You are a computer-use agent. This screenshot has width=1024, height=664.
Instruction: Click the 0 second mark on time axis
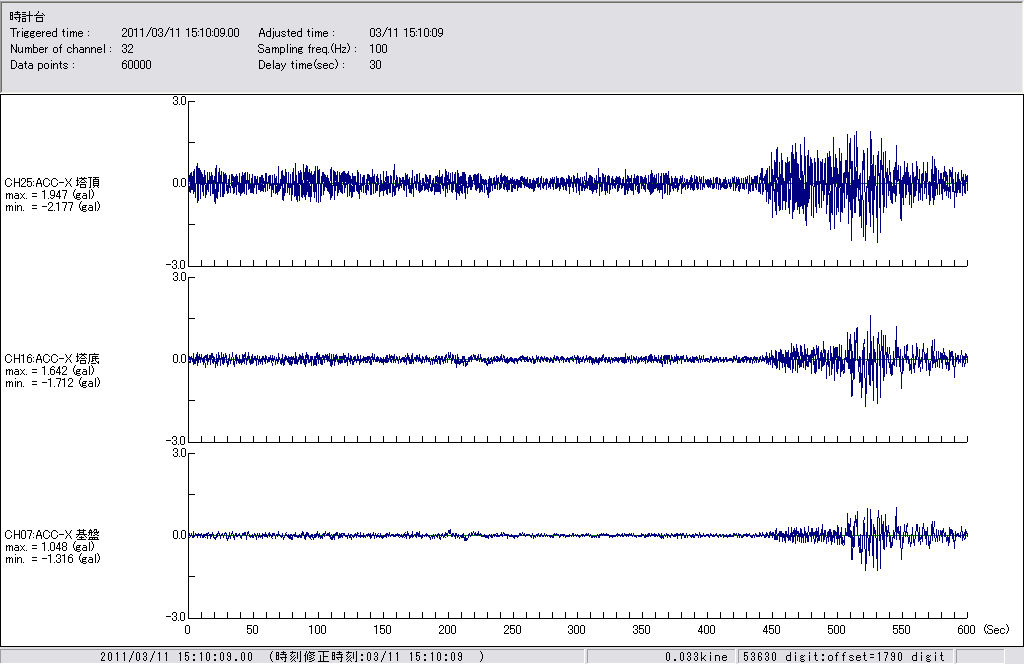(188, 630)
